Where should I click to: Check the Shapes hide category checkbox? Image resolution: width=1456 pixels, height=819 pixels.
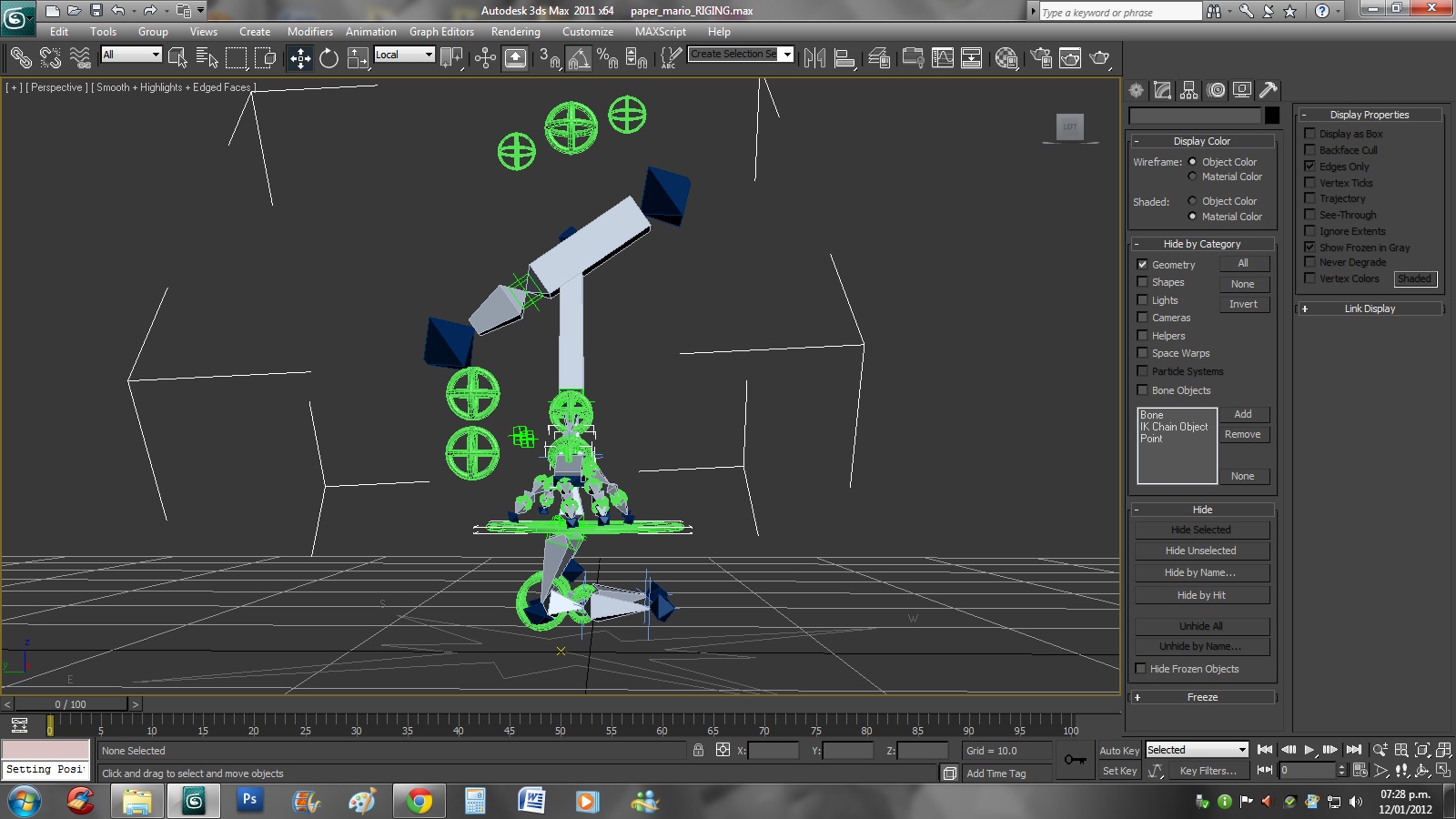tap(1142, 282)
